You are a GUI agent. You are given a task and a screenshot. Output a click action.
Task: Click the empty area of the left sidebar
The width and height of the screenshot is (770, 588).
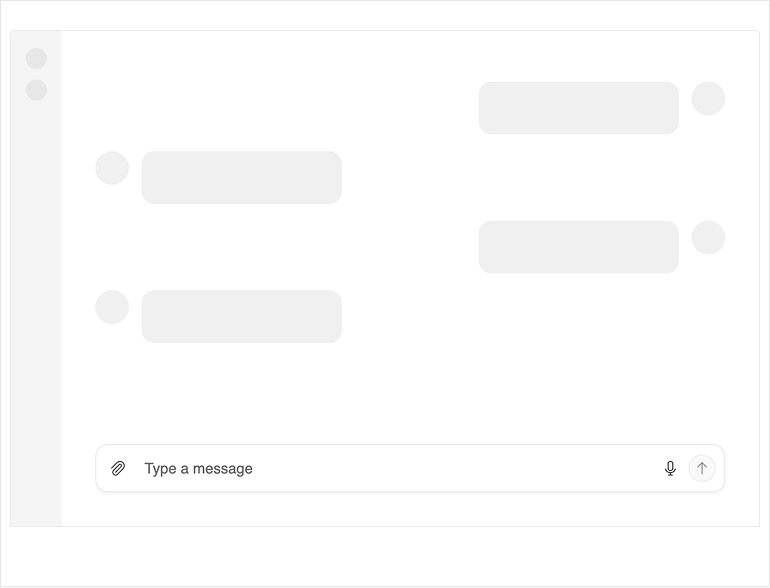tap(36, 300)
